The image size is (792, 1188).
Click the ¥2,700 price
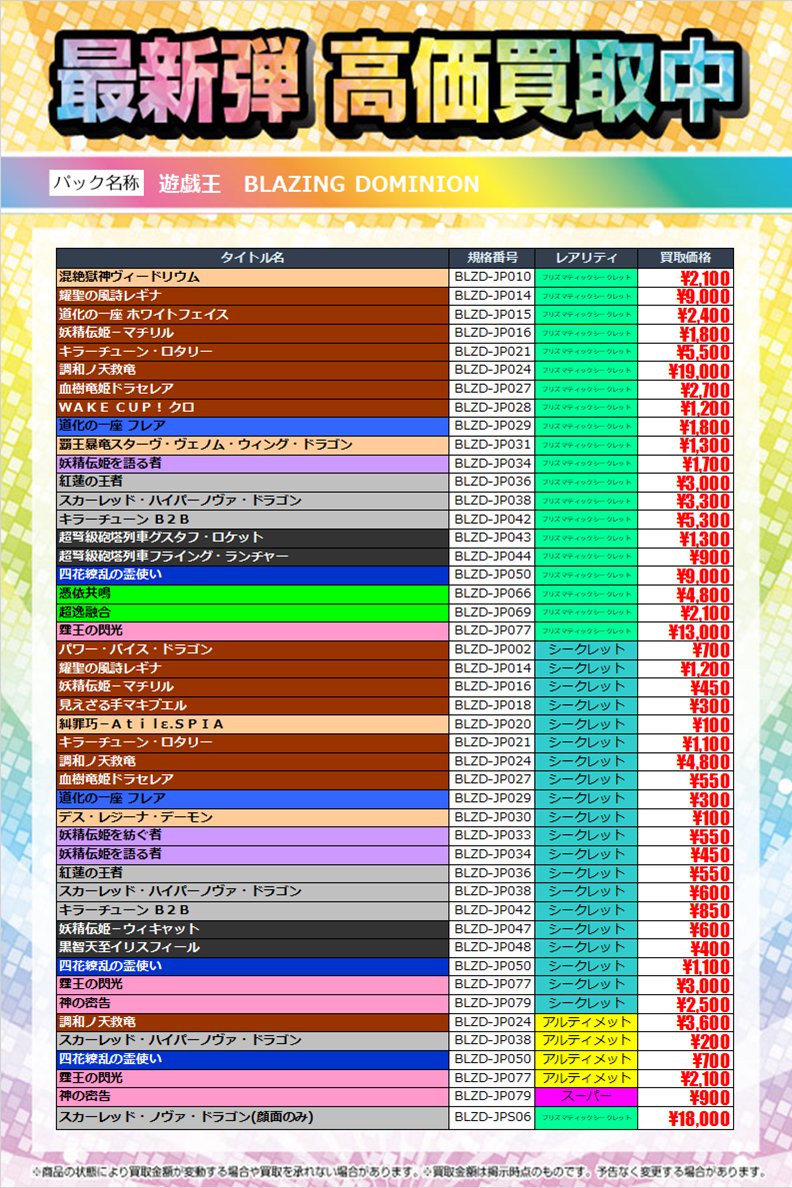705,390
